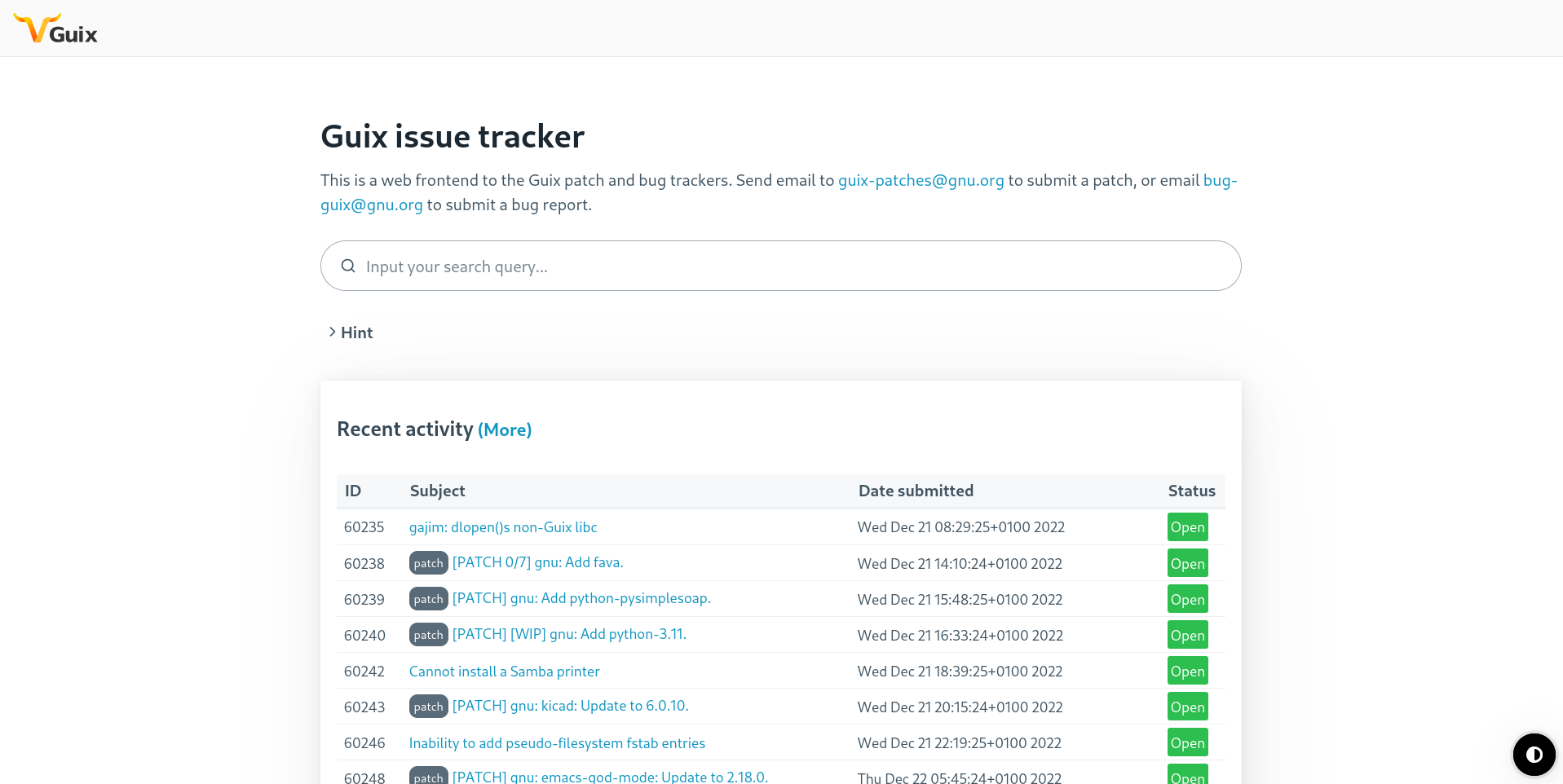Open '[PATCH 0/7] gnu: Add fava.' issue
The height and width of the screenshot is (784, 1563).
[x=537, y=562]
